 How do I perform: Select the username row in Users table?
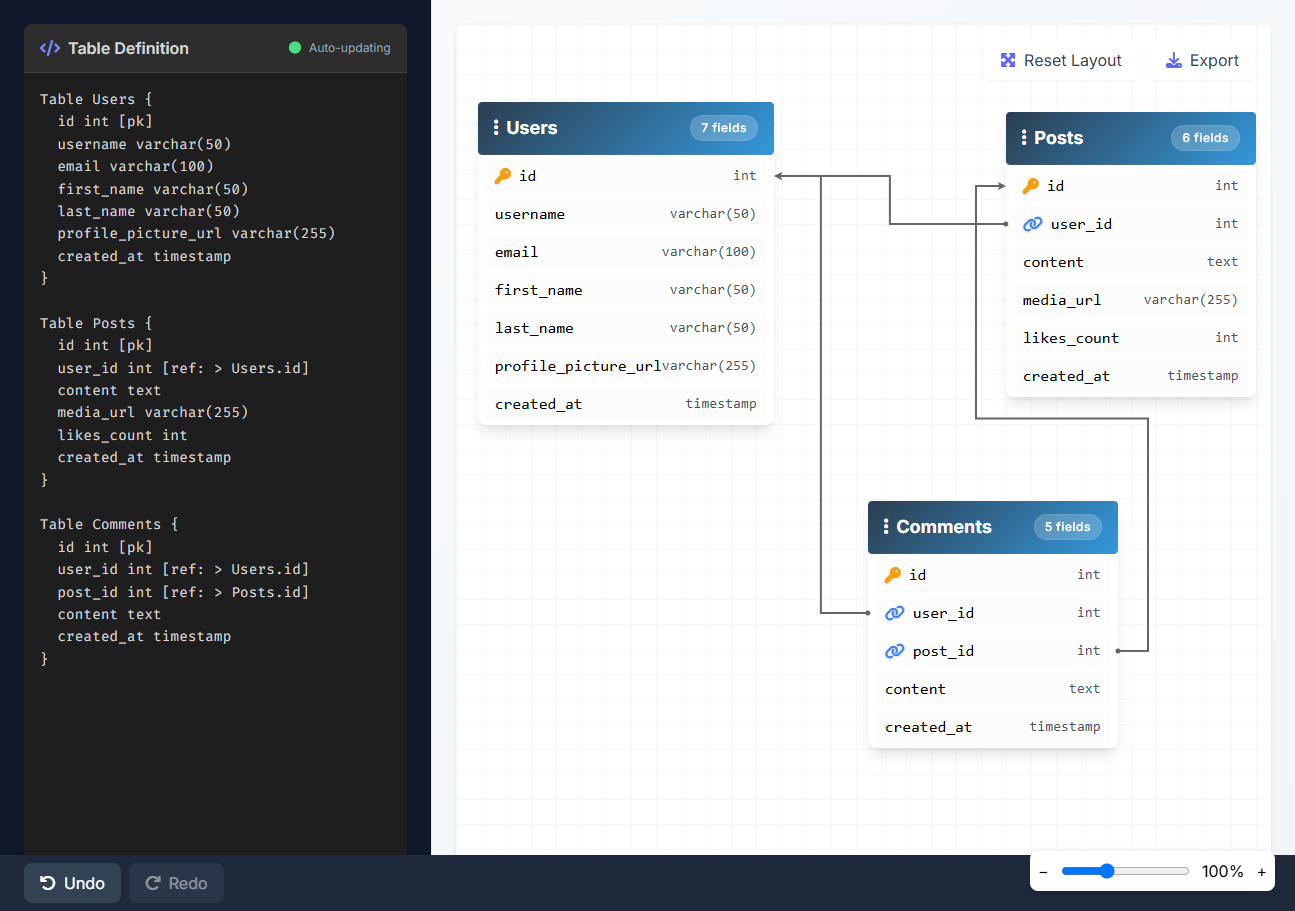626,214
